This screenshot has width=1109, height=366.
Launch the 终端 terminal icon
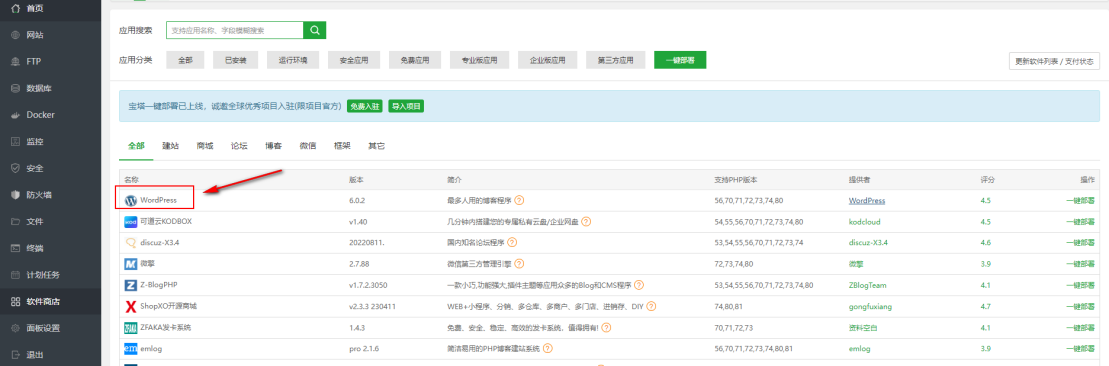16,248
